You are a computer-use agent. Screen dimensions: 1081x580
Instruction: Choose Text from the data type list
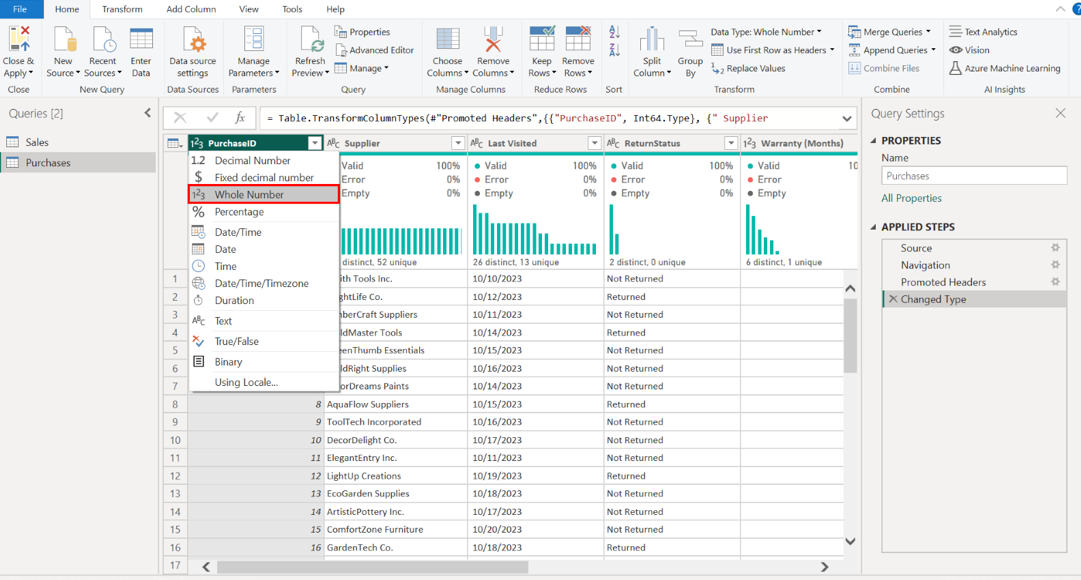click(223, 321)
